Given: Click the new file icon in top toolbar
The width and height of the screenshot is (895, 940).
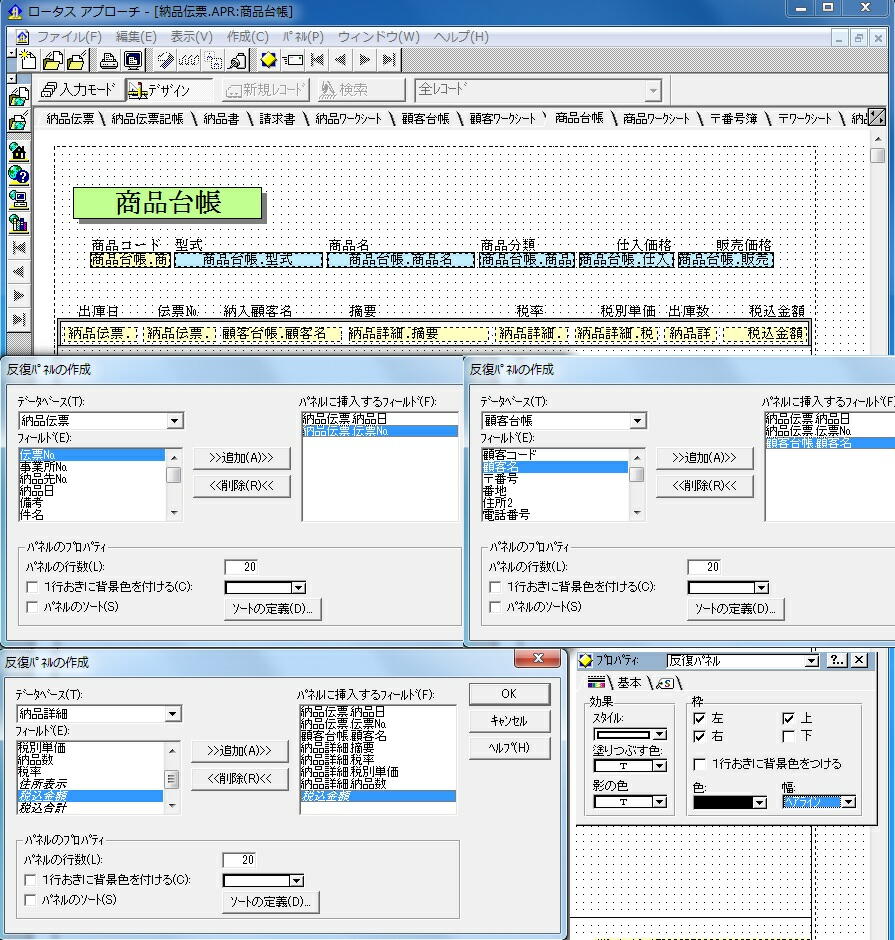Looking at the screenshot, I should tap(26, 60).
